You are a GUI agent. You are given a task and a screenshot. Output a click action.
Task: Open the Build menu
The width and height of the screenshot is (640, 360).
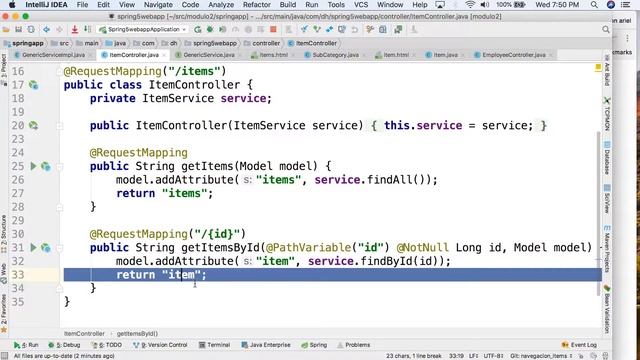coord(288,5)
